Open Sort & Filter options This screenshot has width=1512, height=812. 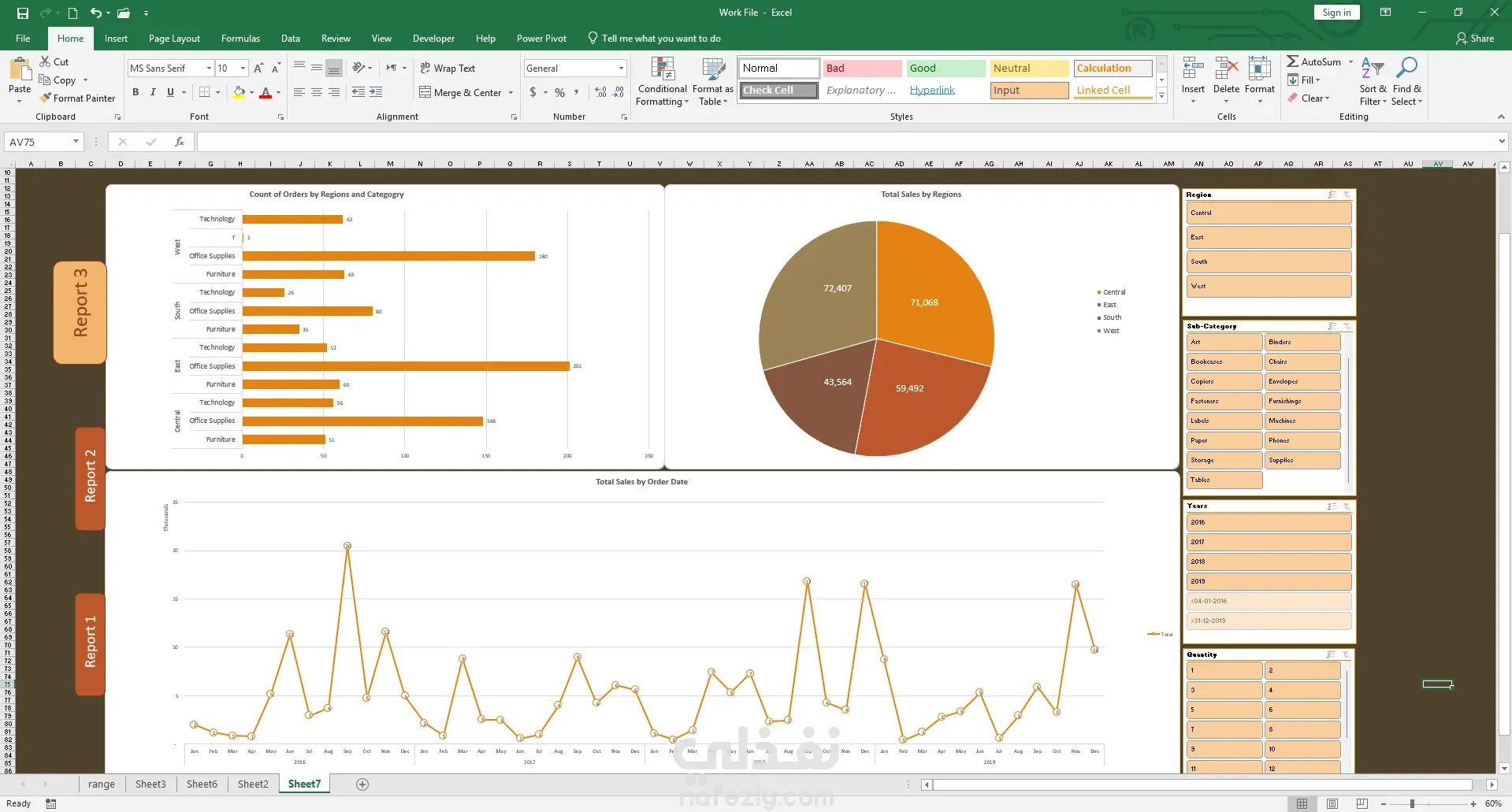1373,82
